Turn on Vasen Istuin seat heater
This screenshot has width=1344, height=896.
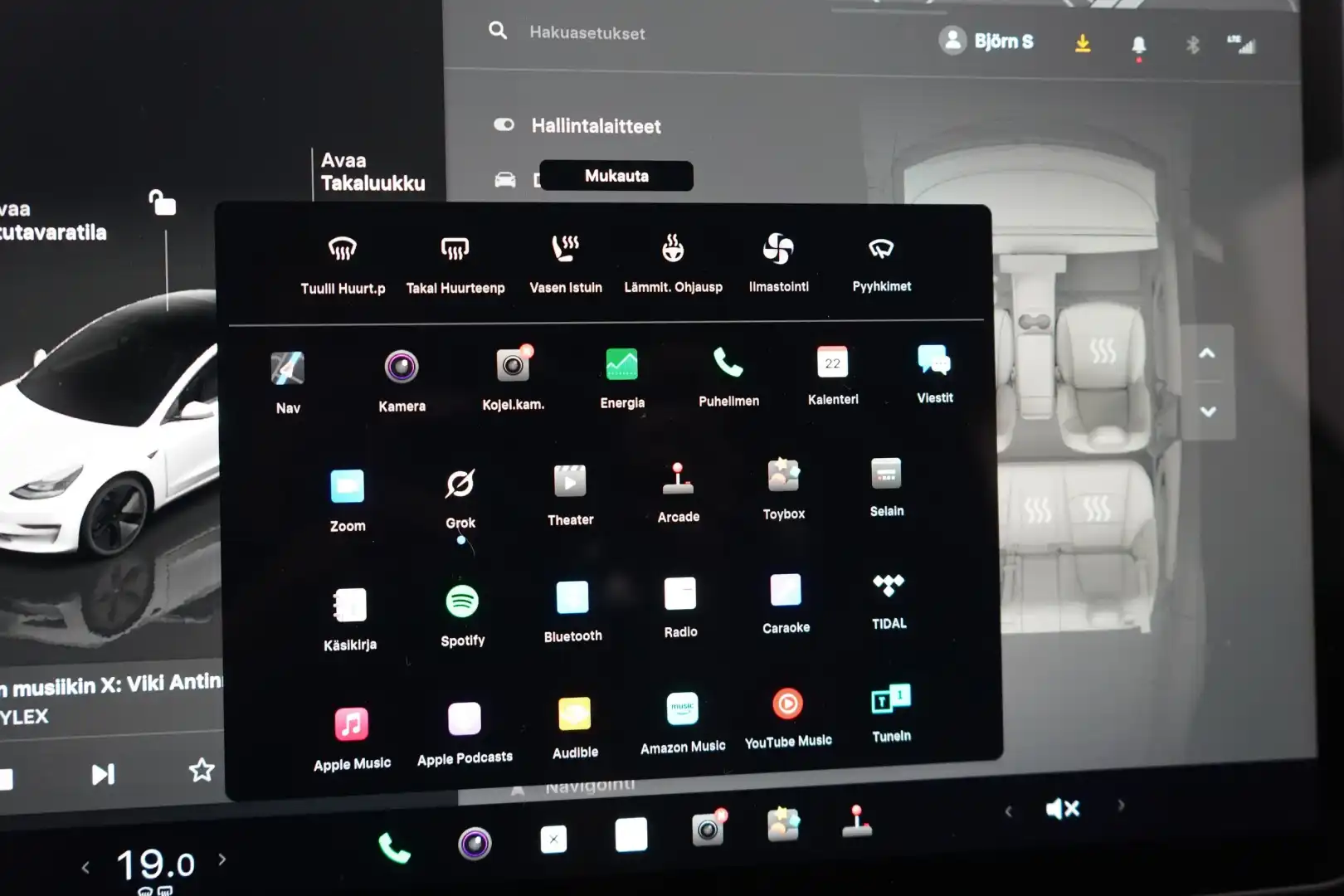point(566,264)
